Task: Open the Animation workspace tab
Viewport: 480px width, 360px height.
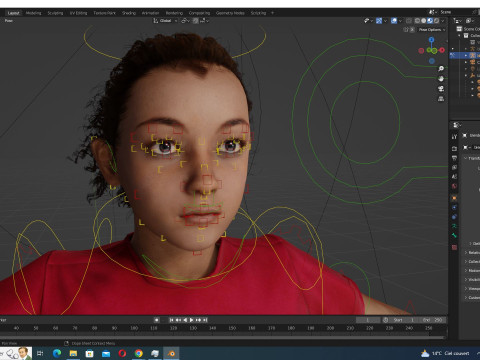Action: 150,13
